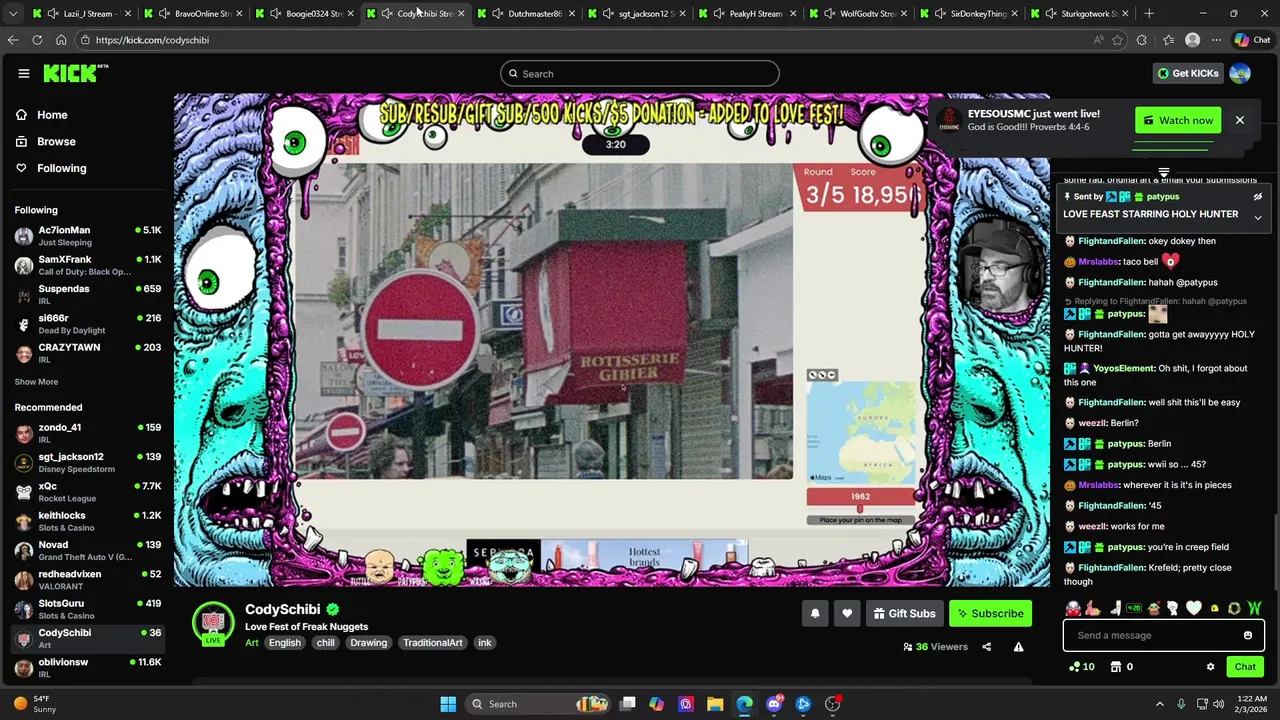Click the chill tag

(326, 643)
